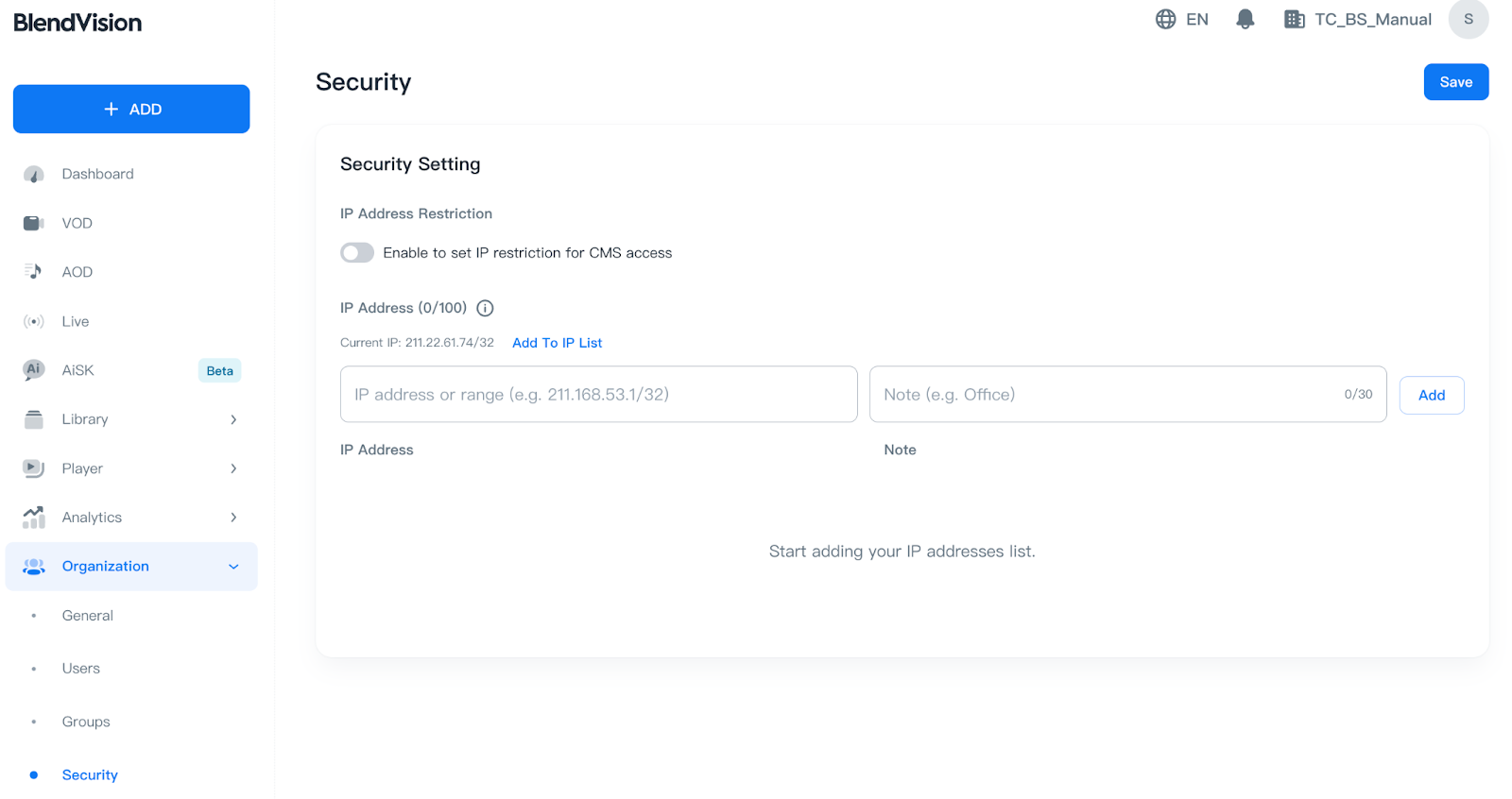Click the Live streaming icon
The image size is (1512, 799).
pos(33,321)
